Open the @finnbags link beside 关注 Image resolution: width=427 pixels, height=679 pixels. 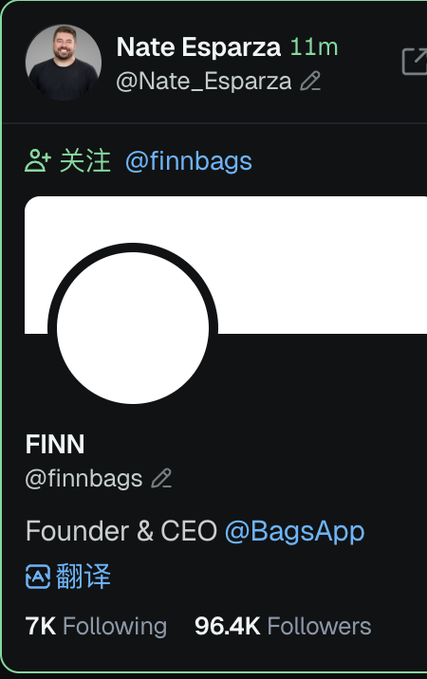click(188, 162)
